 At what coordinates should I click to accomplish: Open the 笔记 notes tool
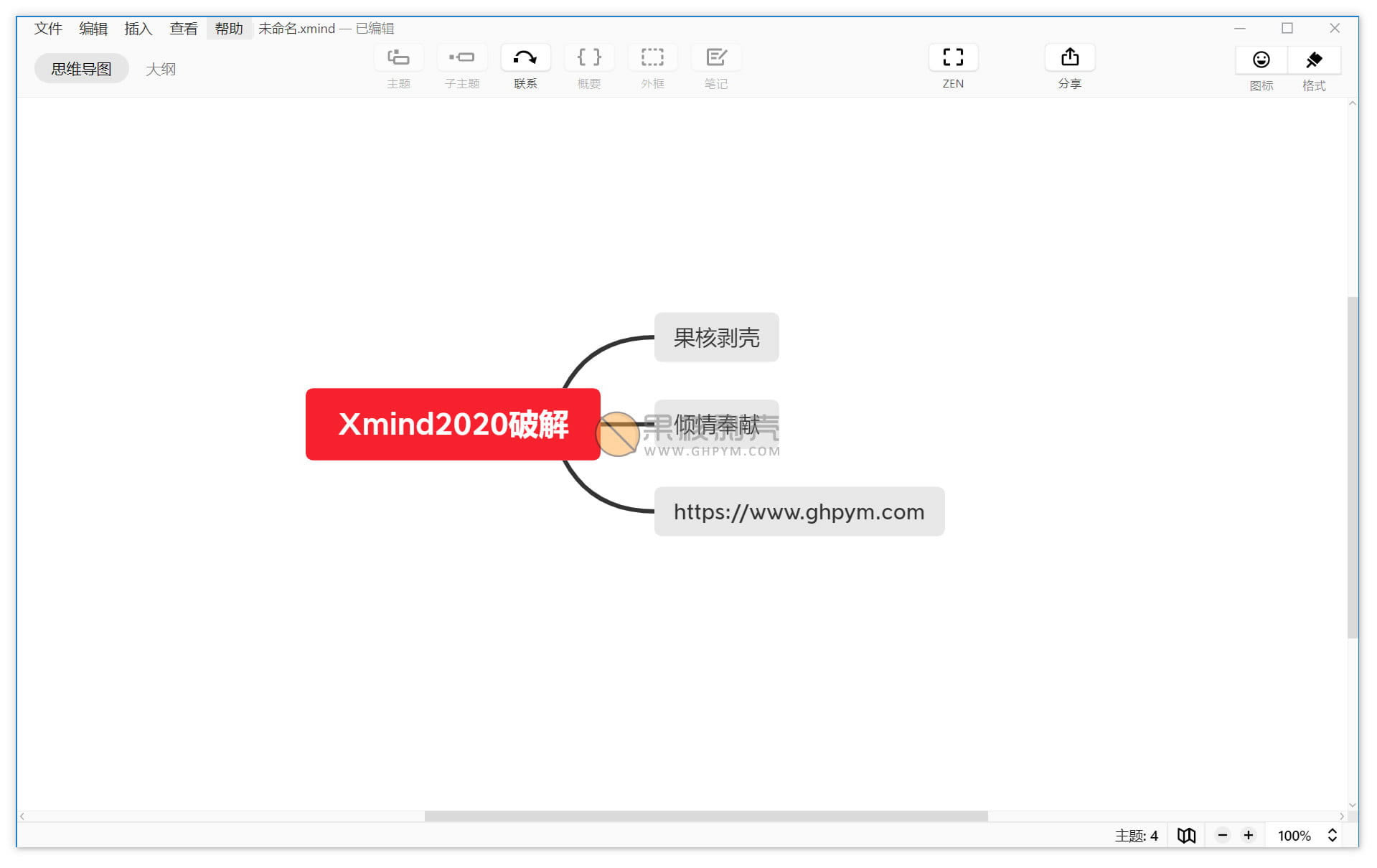tap(715, 57)
